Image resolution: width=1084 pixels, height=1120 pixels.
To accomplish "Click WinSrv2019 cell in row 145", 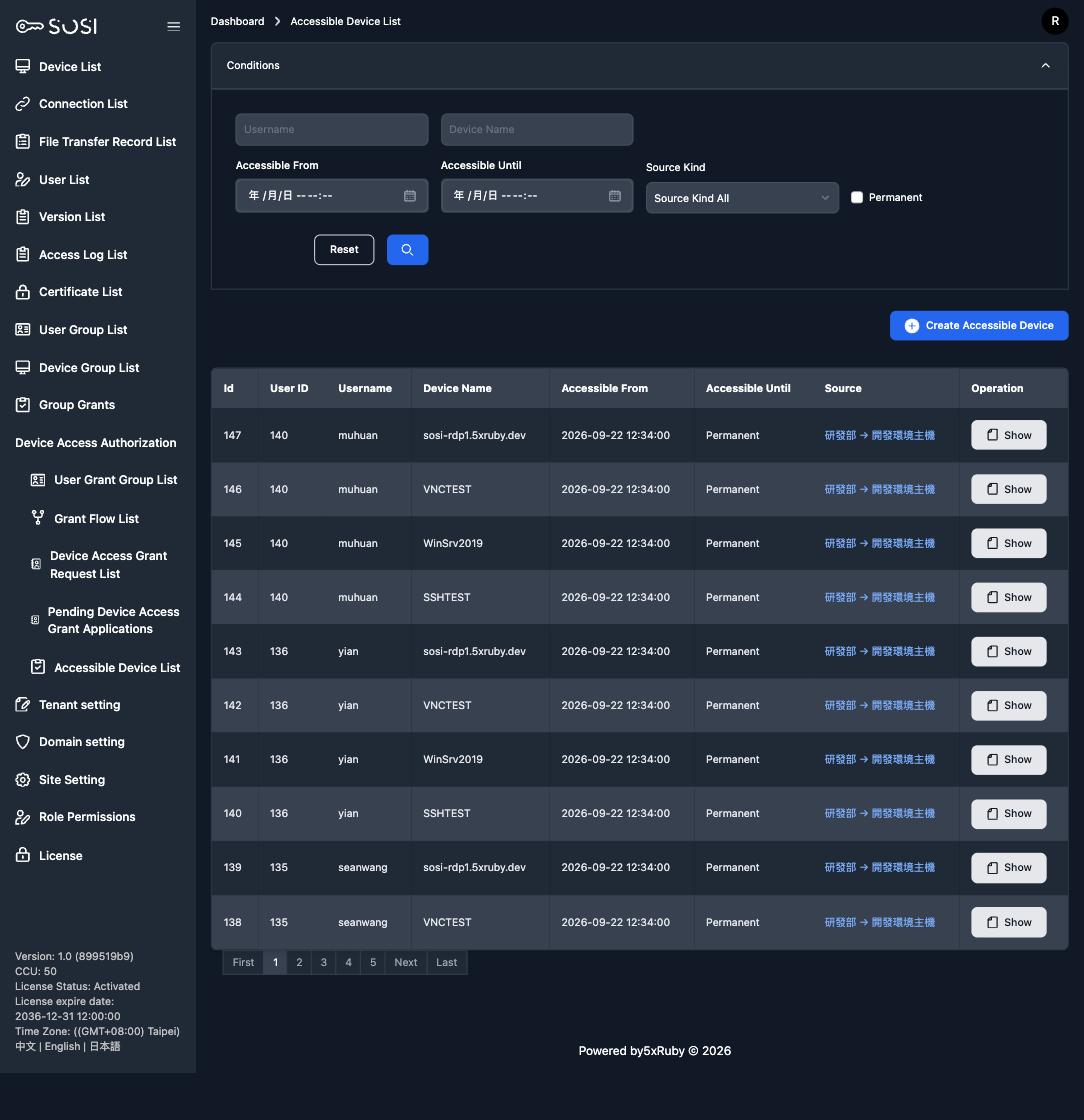I will click(x=453, y=544).
